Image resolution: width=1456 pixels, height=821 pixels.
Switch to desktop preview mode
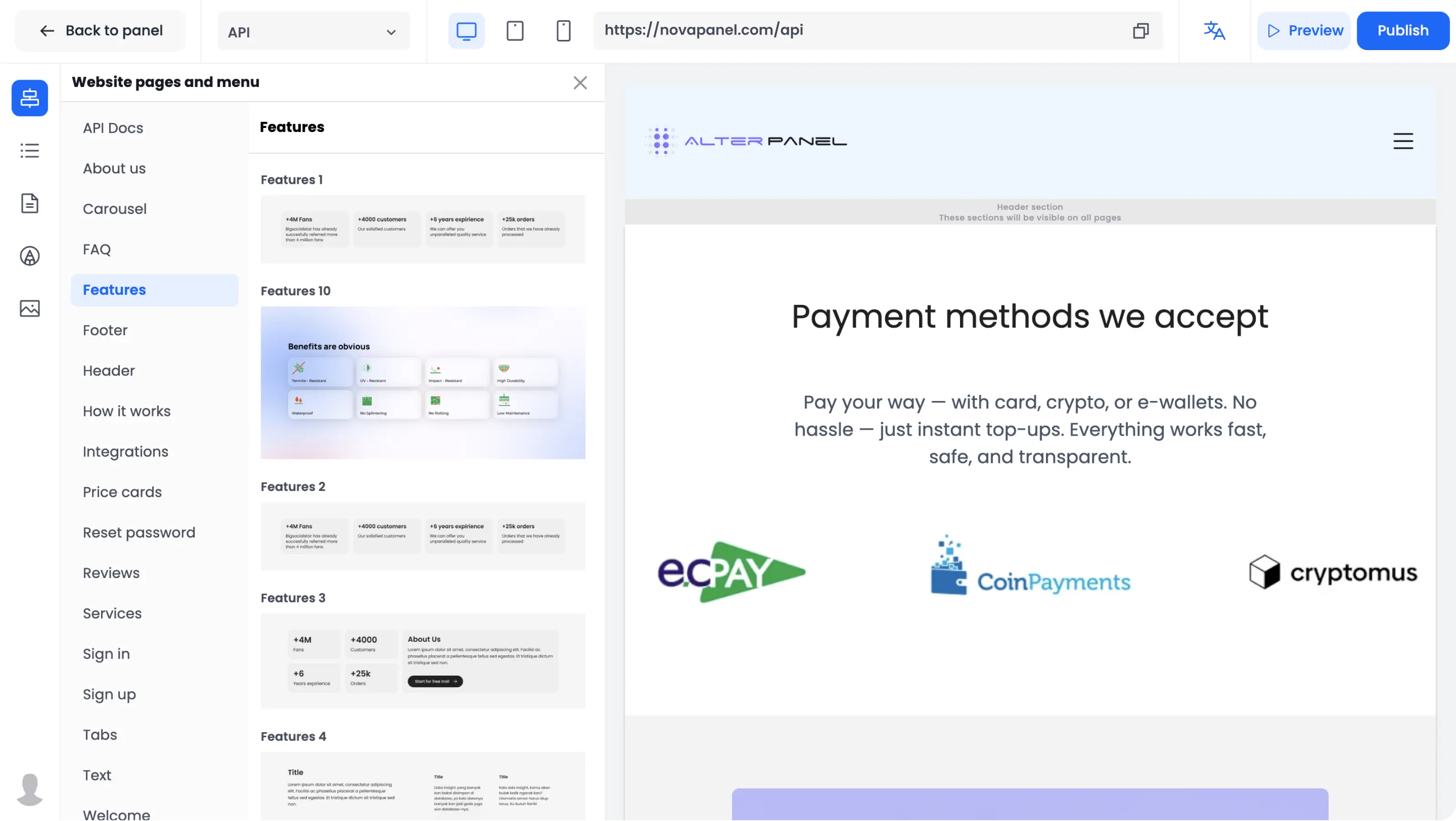pos(466,30)
